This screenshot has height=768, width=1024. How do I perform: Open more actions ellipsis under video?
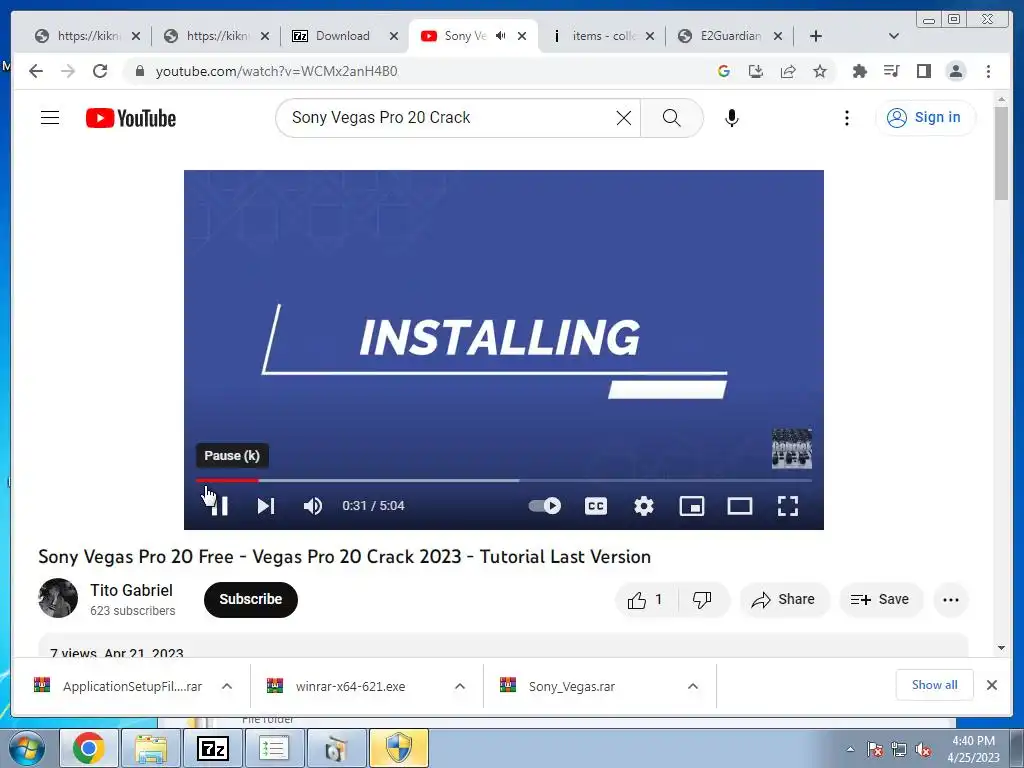click(951, 600)
